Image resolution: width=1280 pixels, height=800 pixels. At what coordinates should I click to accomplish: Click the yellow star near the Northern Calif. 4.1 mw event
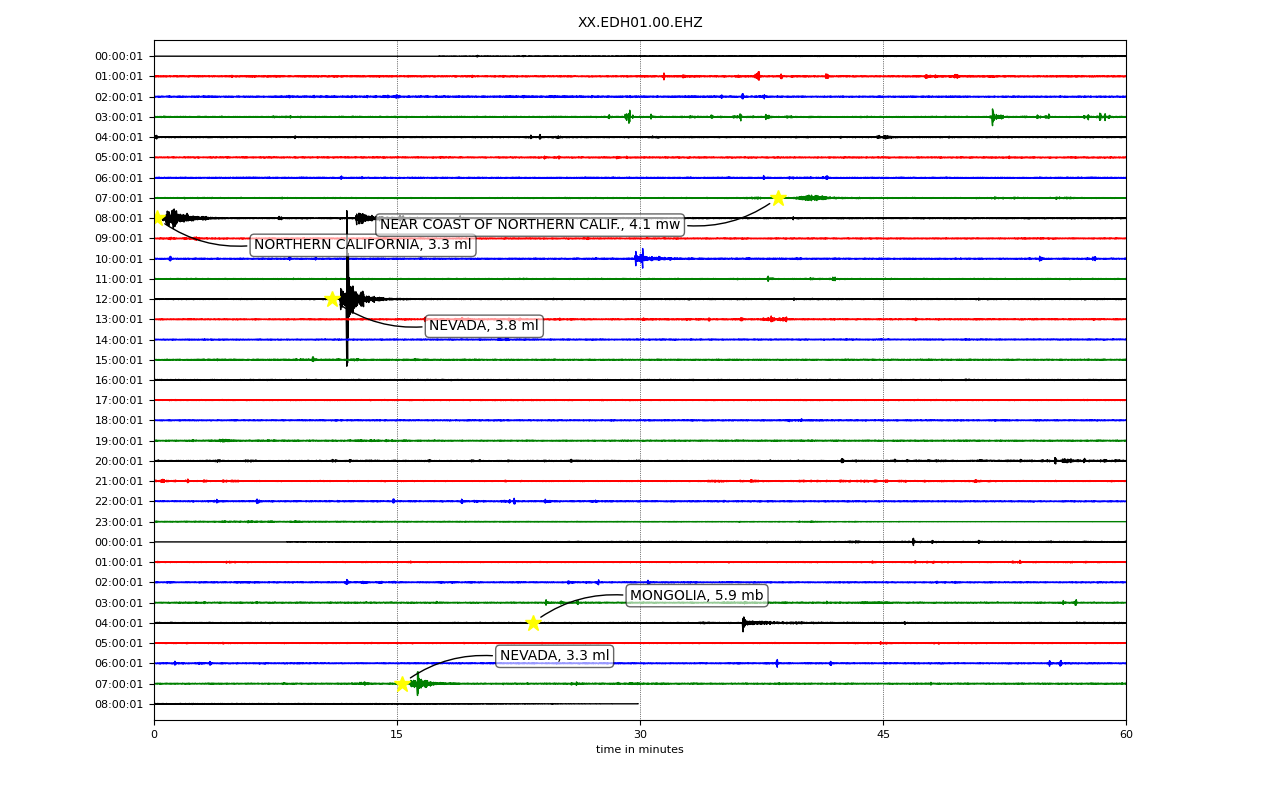pyautogui.click(x=778, y=198)
